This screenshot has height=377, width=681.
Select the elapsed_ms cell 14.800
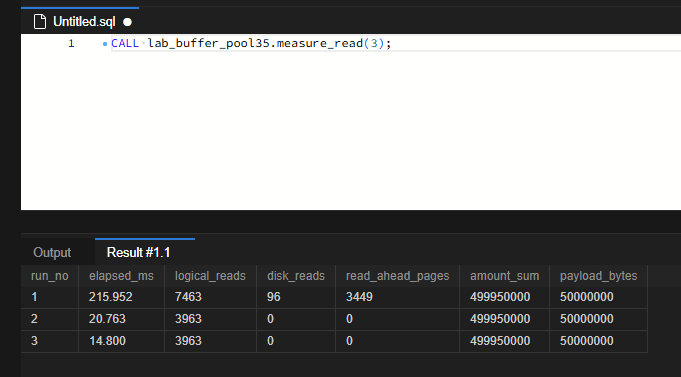(121, 341)
